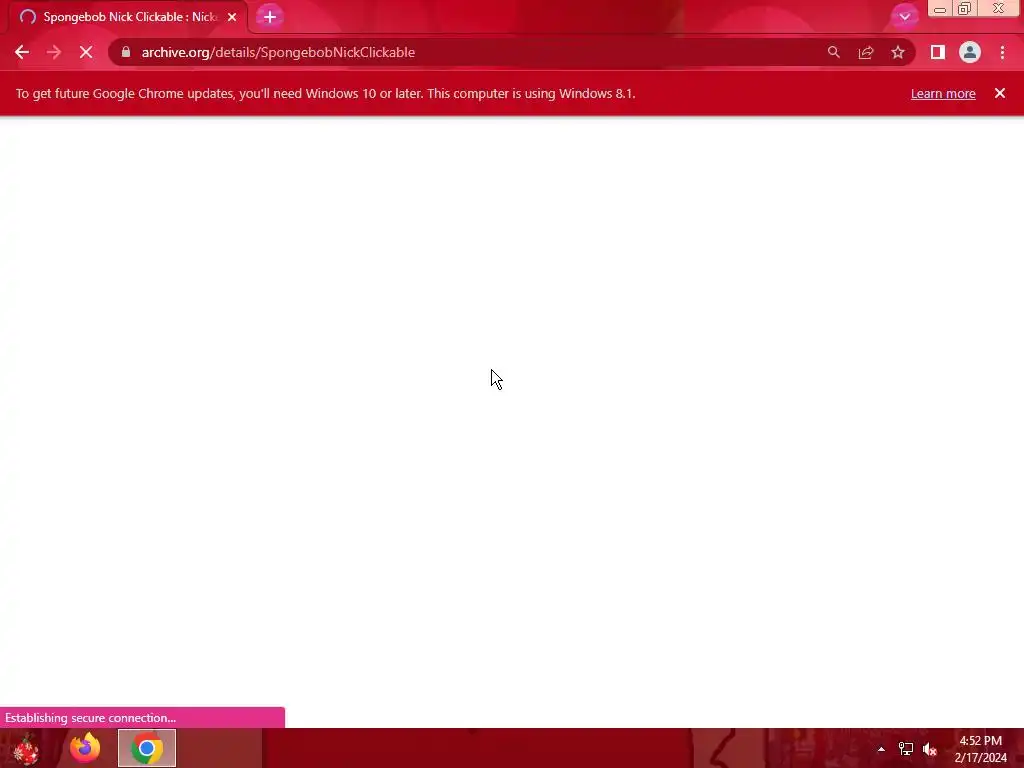This screenshot has width=1024, height=768.
Task: Go back to the previous page
Action: (22, 52)
